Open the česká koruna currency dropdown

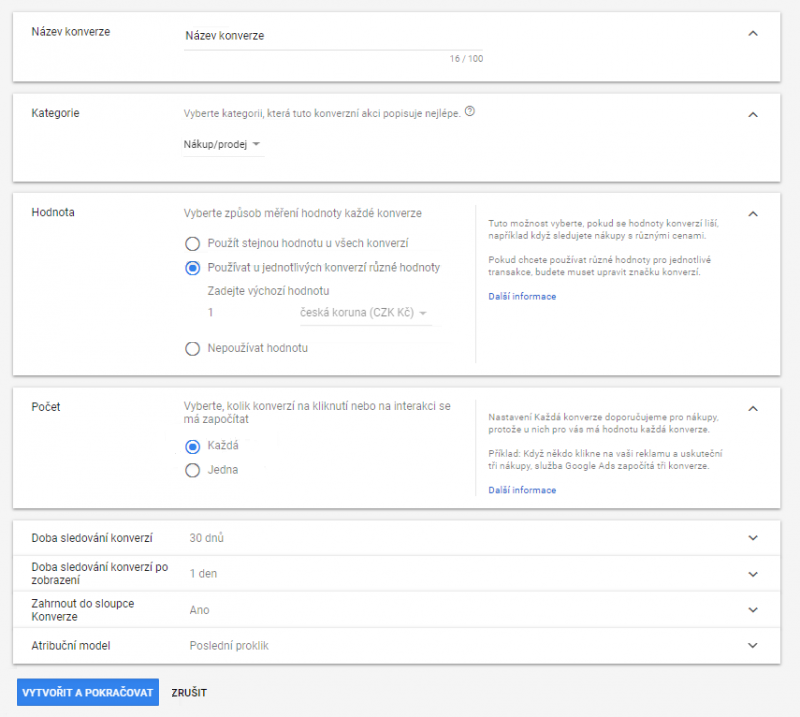click(364, 314)
